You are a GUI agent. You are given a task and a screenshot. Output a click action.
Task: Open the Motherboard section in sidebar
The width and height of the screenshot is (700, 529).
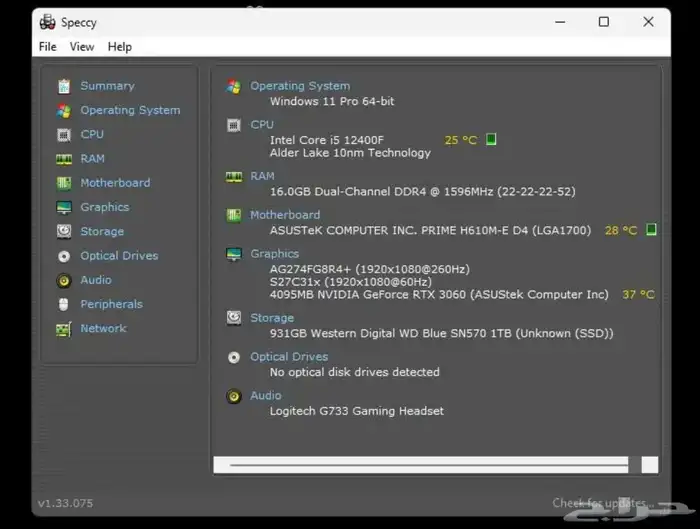[x=115, y=183]
